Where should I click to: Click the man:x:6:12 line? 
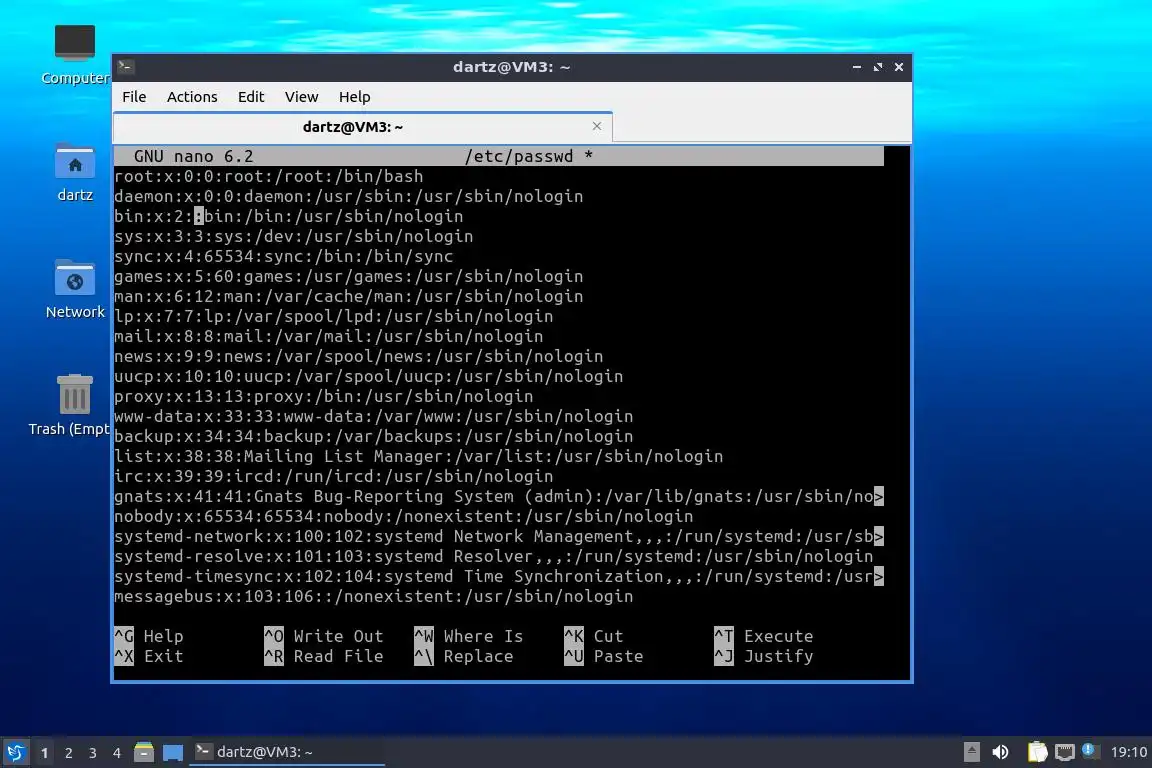[349, 296]
